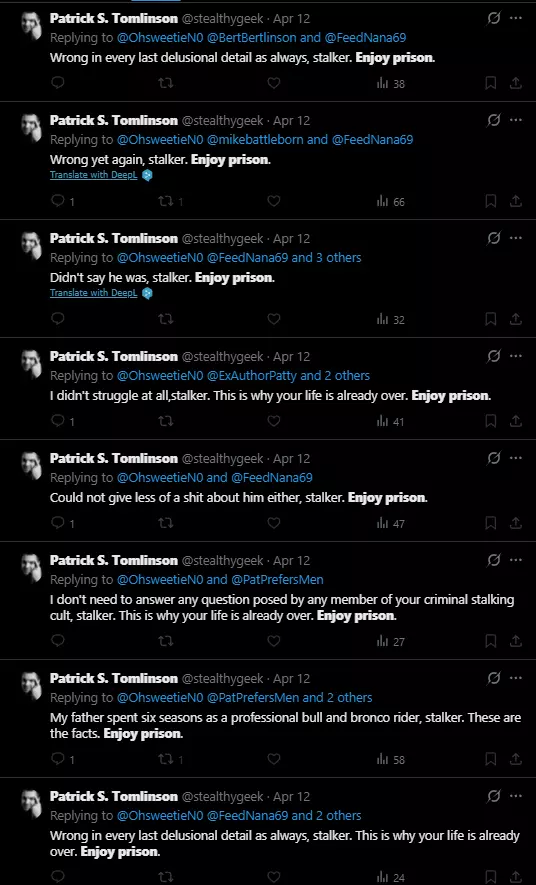The width and height of the screenshot is (536, 885).
Task: Like the criminal stalking cult tweet
Action: pos(274,641)
